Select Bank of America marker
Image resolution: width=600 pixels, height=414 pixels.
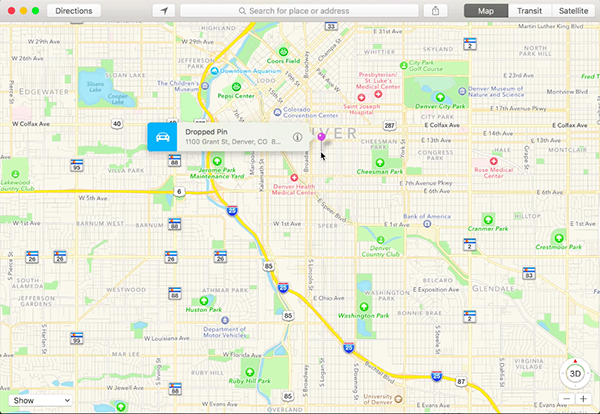click(427, 224)
